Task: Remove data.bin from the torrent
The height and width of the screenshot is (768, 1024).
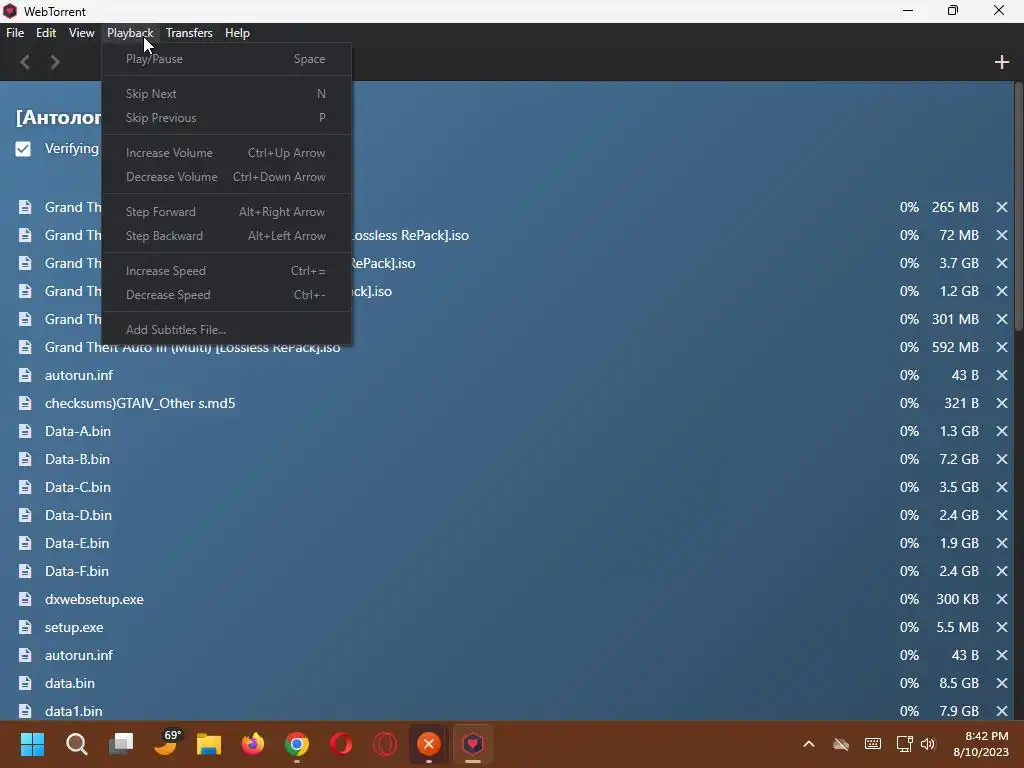Action: pyautogui.click(x=1002, y=683)
